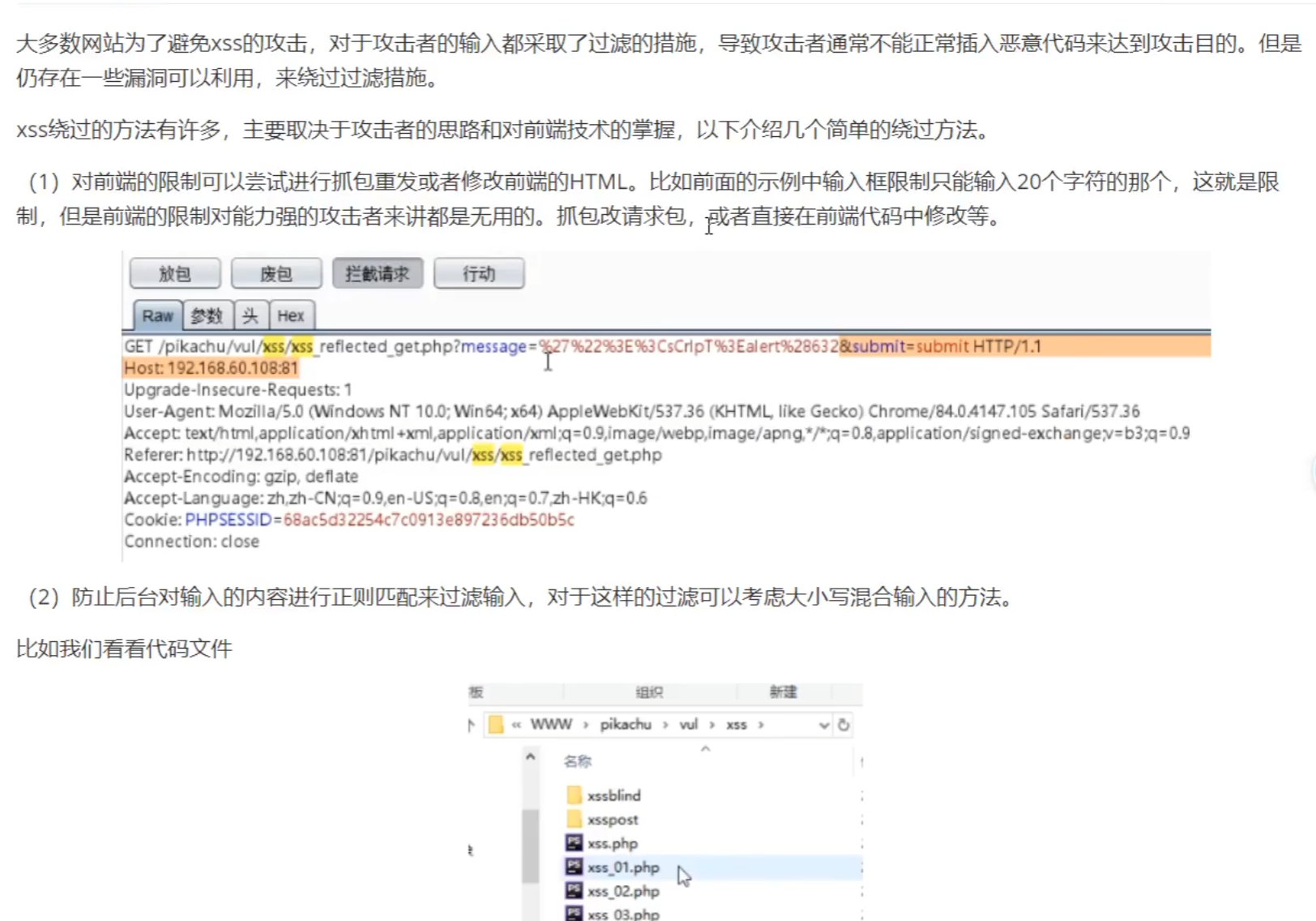The width and height of the screenshot is (1316, 921).
Task: Toggle the sort order chevron above 名称
Action: pos(704,749)
